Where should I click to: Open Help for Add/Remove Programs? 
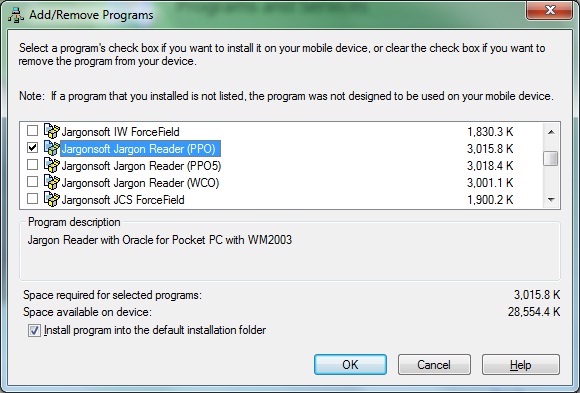coord(521,365)
